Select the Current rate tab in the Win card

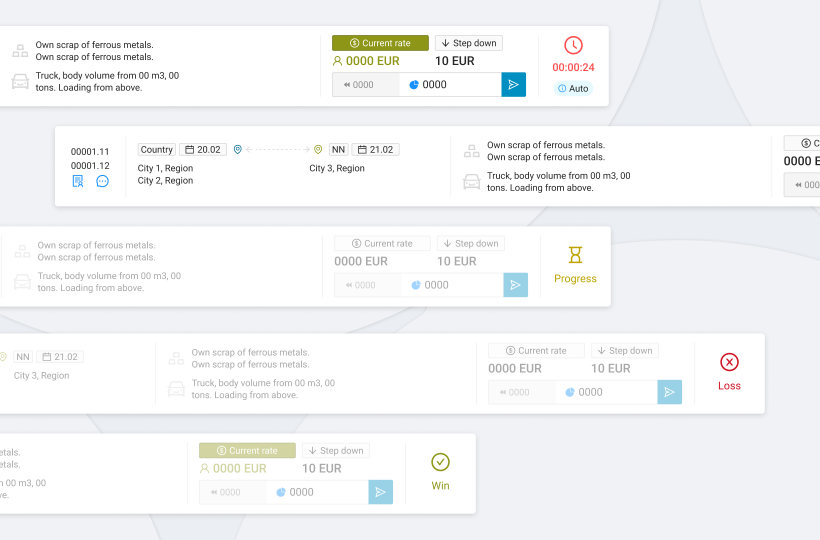247,451
